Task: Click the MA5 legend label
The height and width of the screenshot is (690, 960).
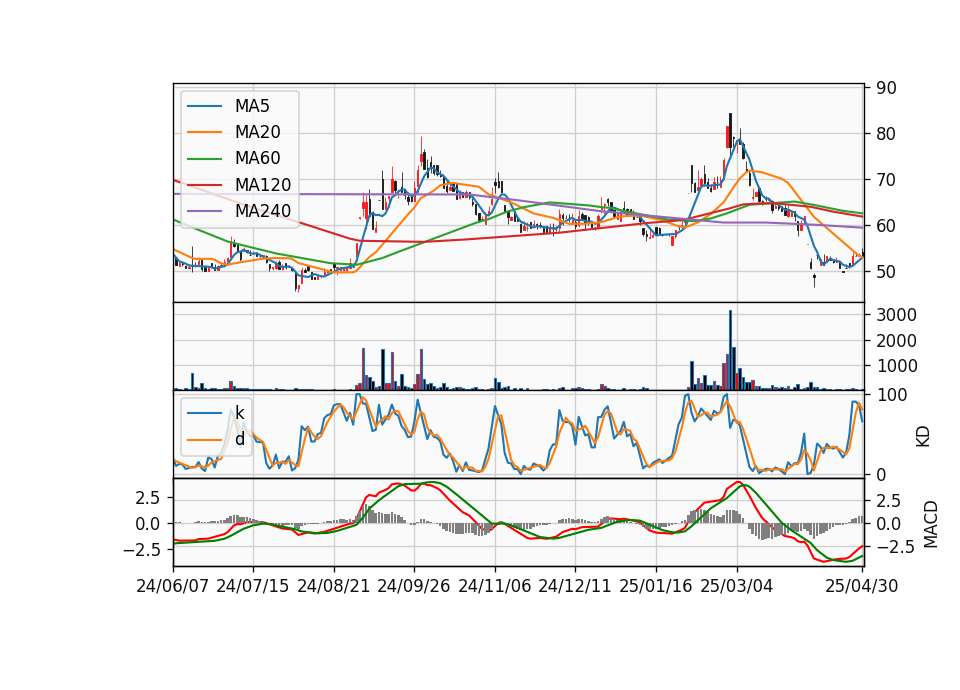Action: (x=252, y=106)
